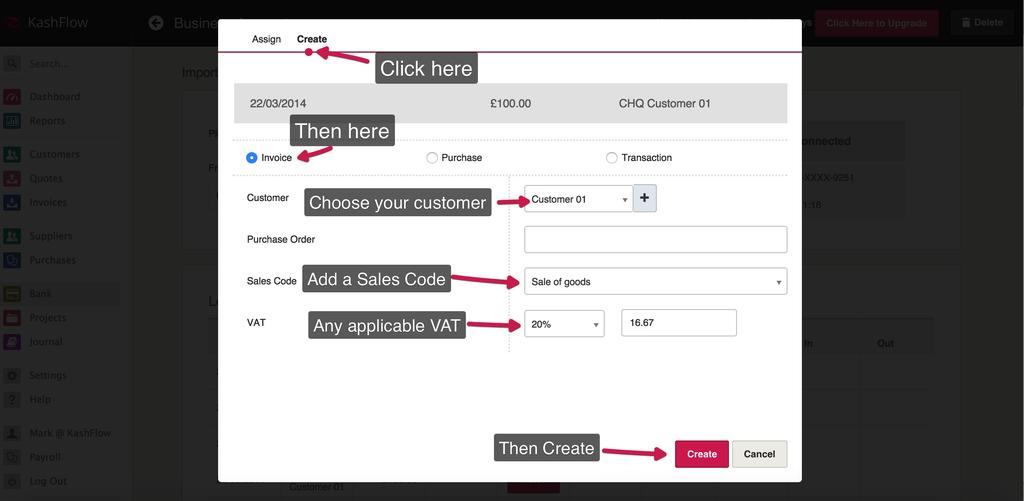The height and width of the screenshot is (501, 1024).
Task: Select the Invoice radio button
Action: (x=252, y=158)
